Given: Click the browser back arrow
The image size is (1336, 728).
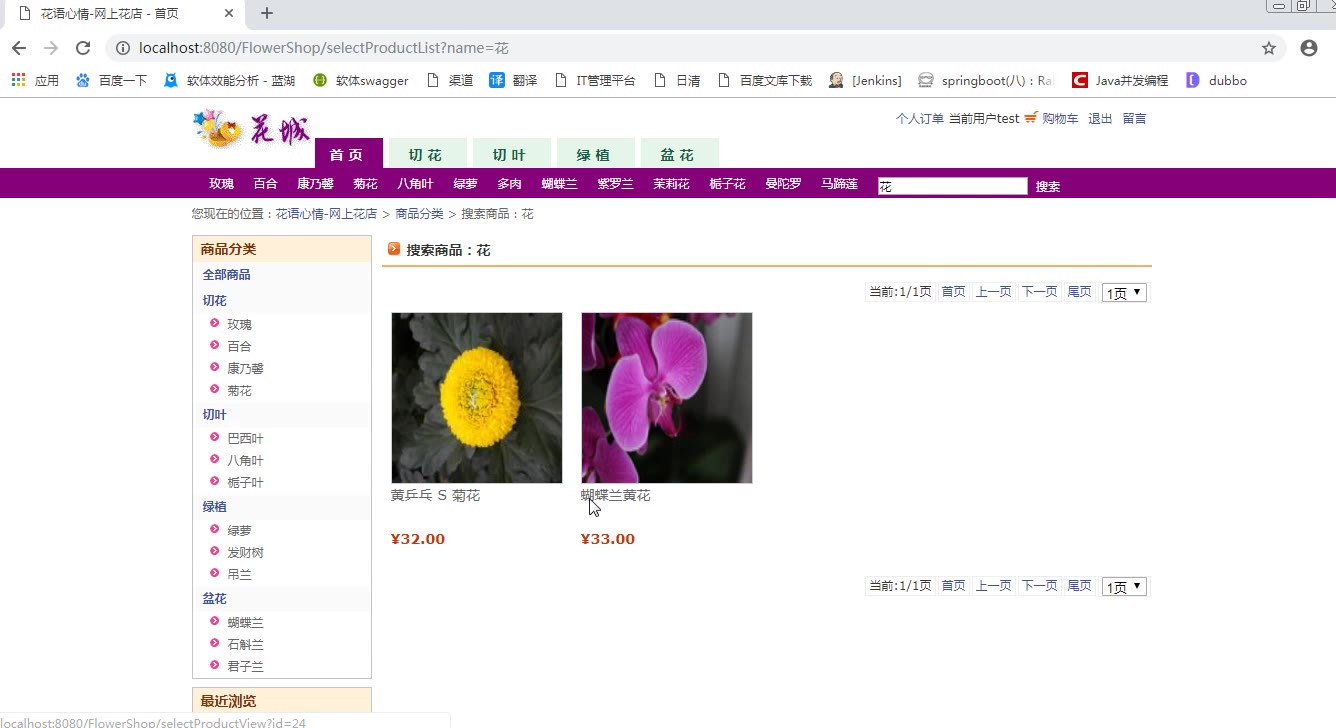Looking at the screenshot, I should 19,48.
